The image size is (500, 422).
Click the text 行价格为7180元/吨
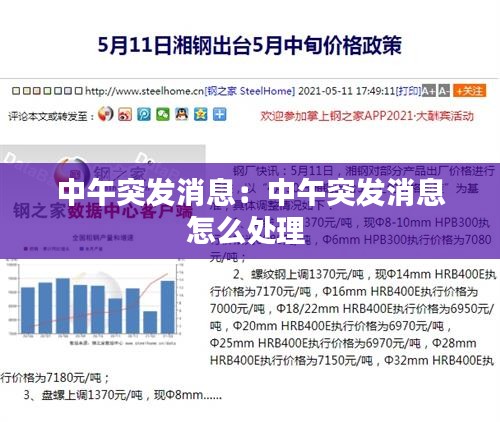point(55,378)
